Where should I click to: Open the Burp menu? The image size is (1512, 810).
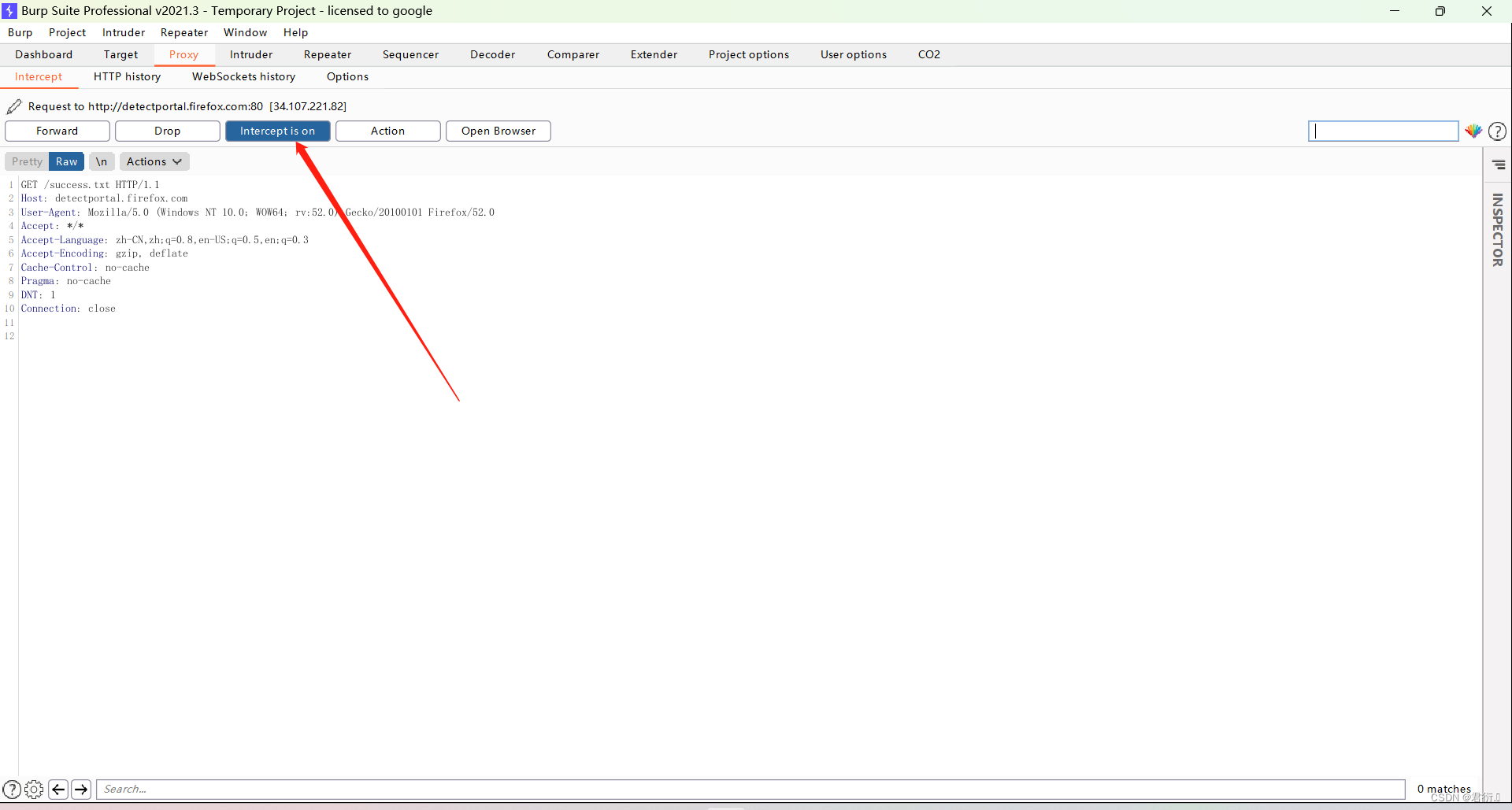click(20, 32)
